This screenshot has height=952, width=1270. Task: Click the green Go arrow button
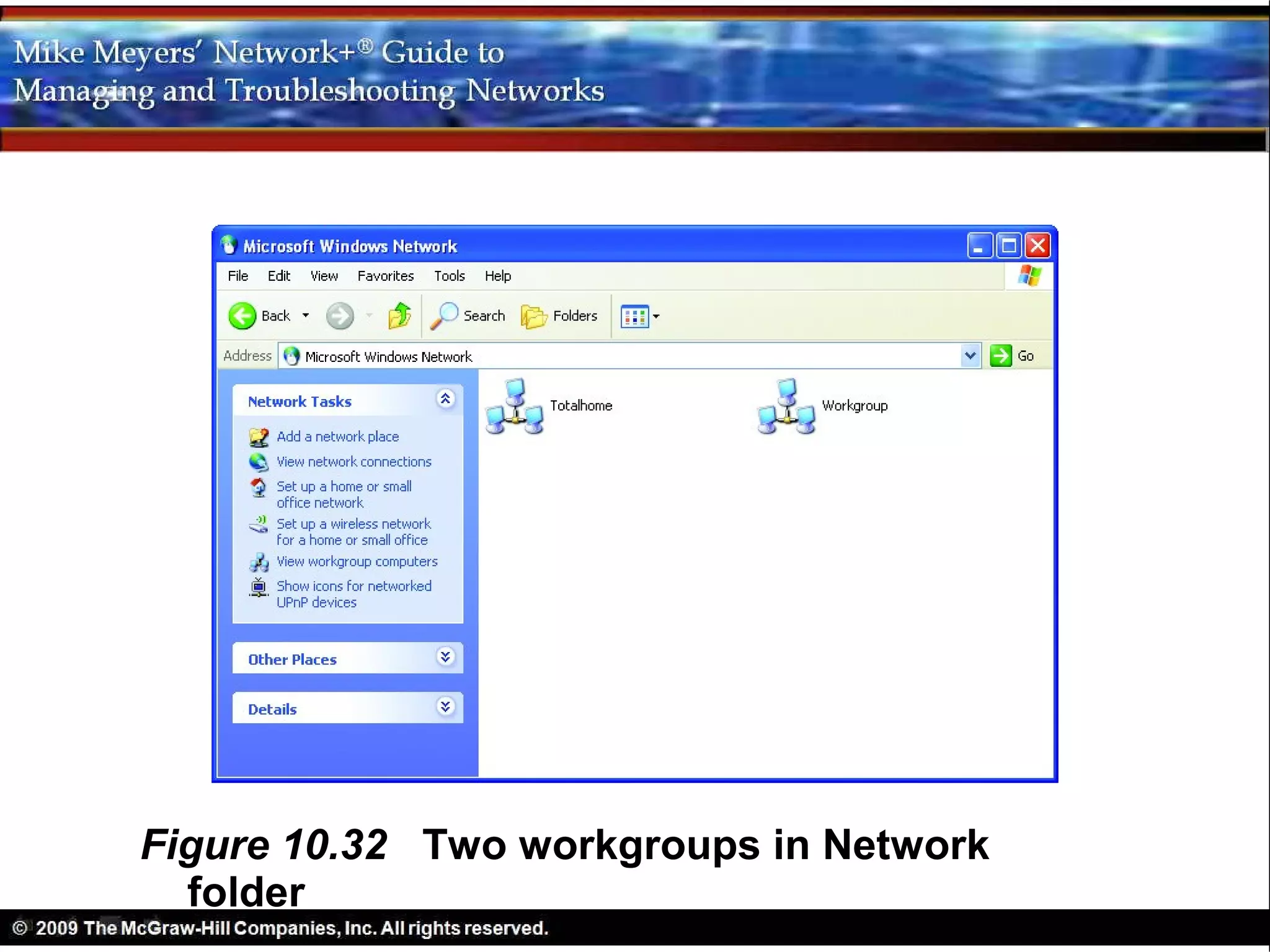click(x=1000, y=356)
